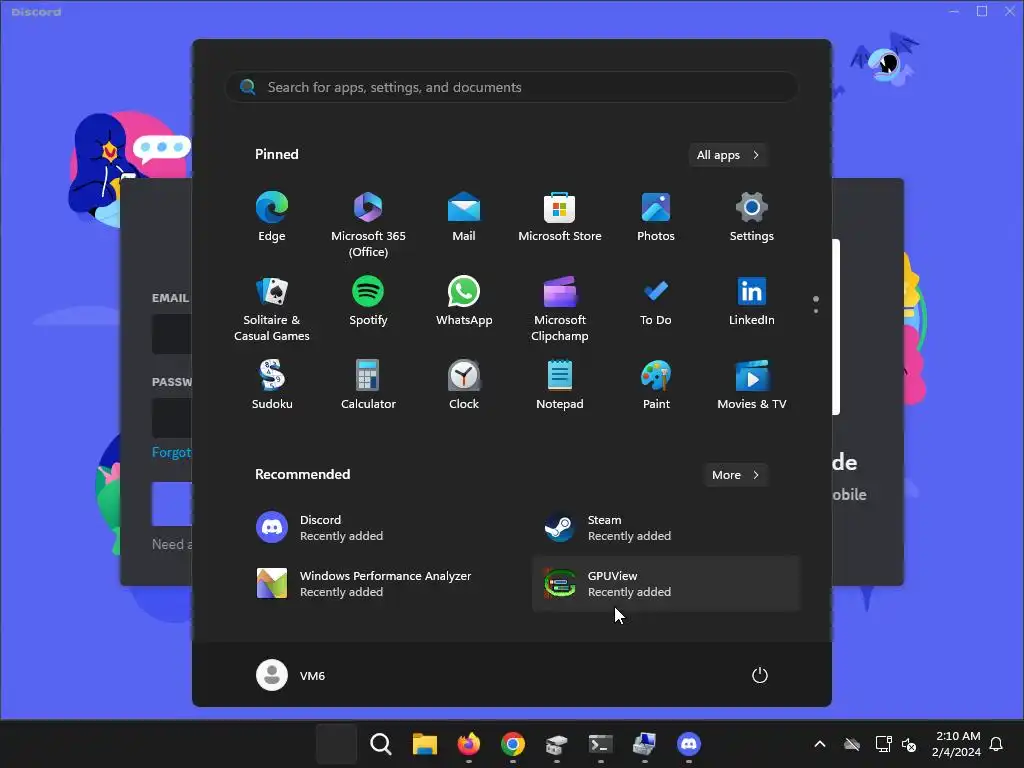
Task: Open Settings from pinned apps
Action: (752, 217)
